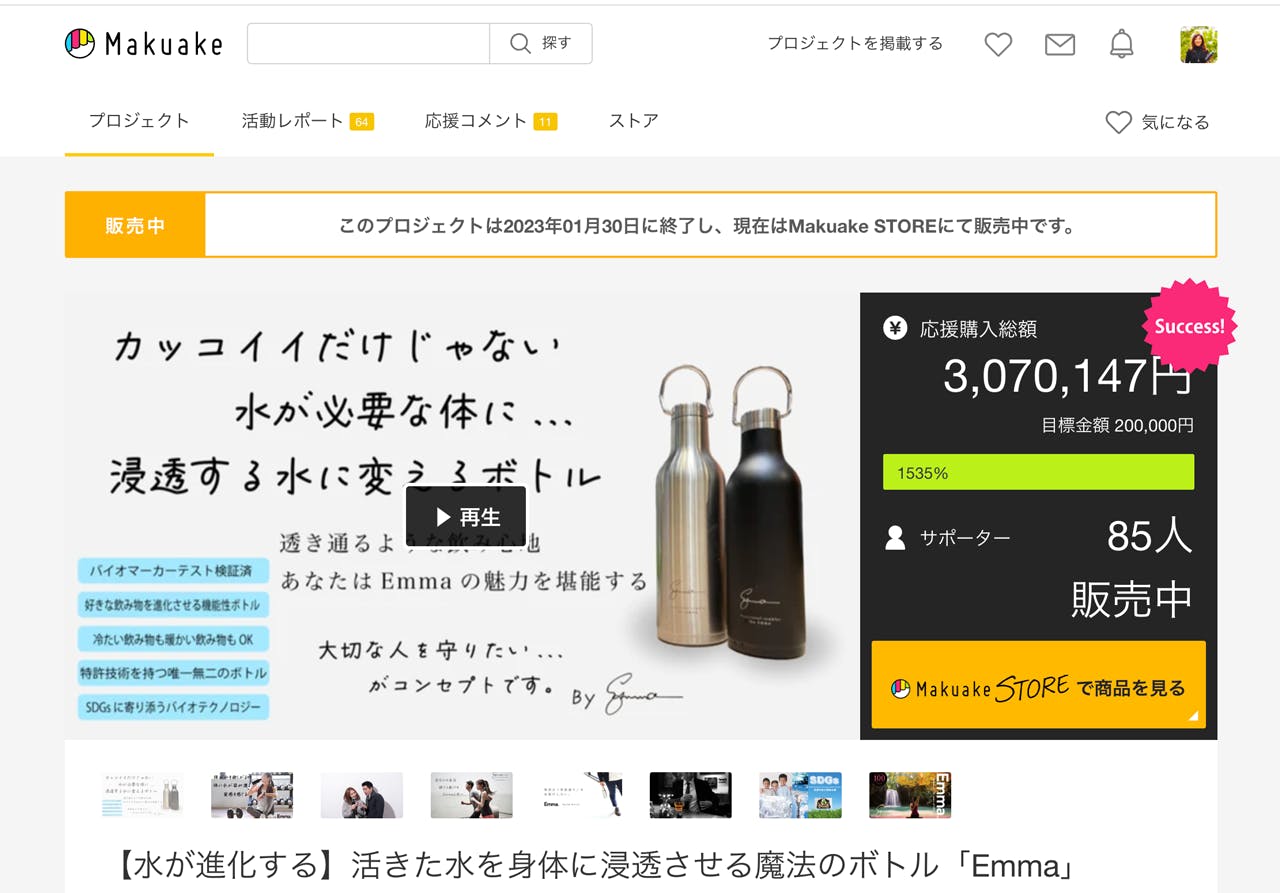Play the project video with 再生 button
This screenshot has width=1280, height=893.
click(466, 517)
